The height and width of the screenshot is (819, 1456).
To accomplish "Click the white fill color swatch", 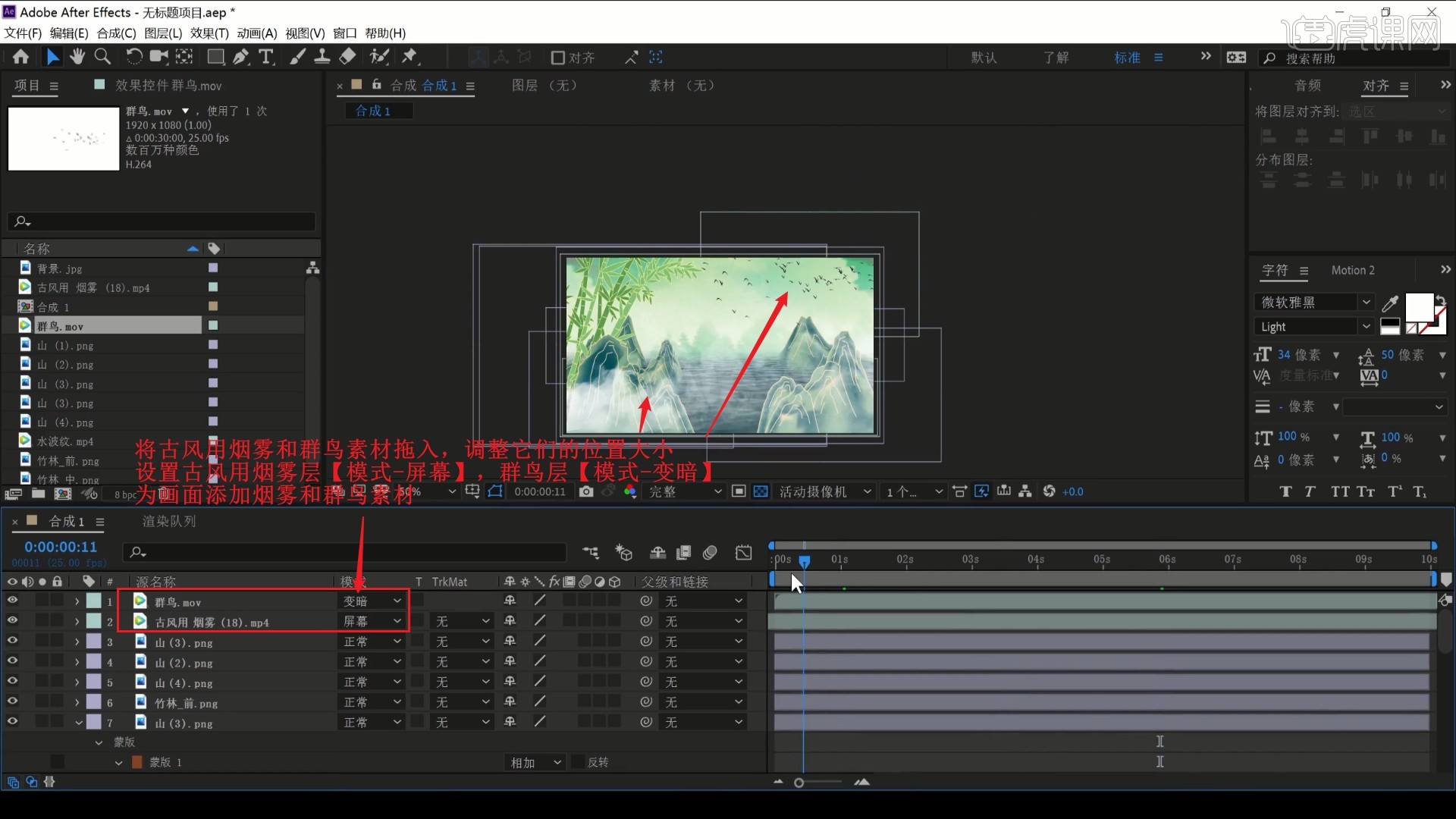I will [x=1419, y=307].
